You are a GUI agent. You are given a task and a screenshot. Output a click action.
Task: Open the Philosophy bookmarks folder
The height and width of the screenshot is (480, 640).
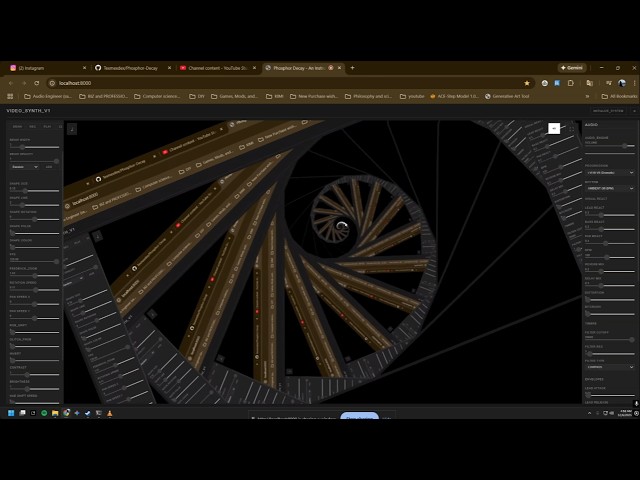(369, 96)
